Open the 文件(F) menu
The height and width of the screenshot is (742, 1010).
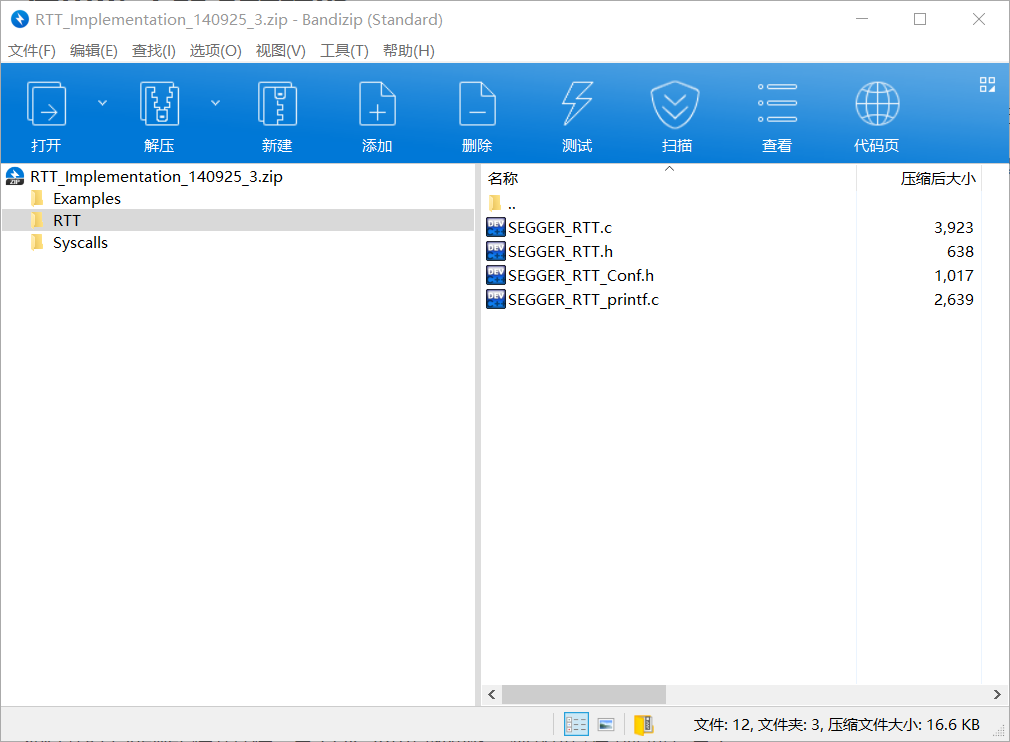click(x=32, y=50)
